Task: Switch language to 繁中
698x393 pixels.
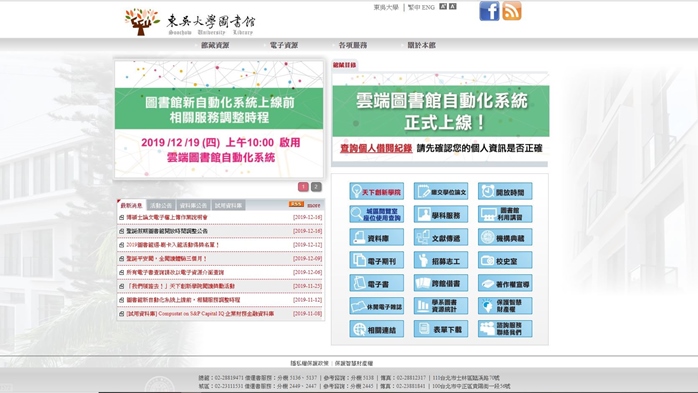Action: (x=414, y=7)
